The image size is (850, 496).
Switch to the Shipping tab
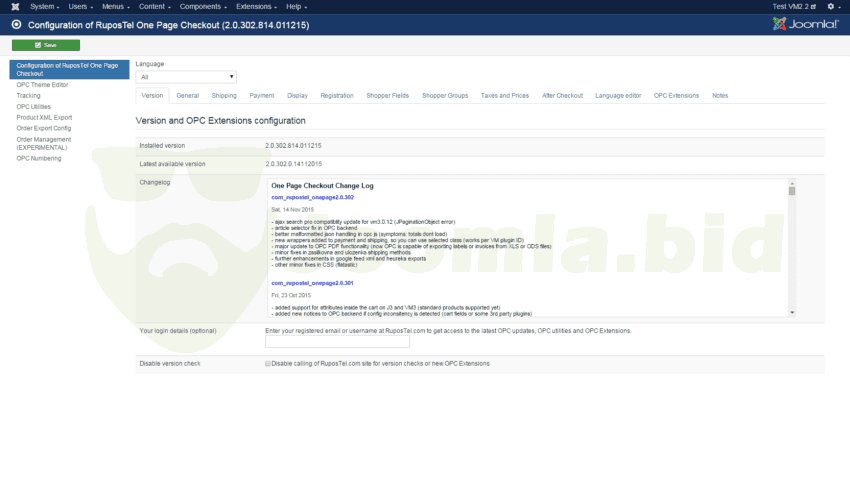(x=224, y=96)
